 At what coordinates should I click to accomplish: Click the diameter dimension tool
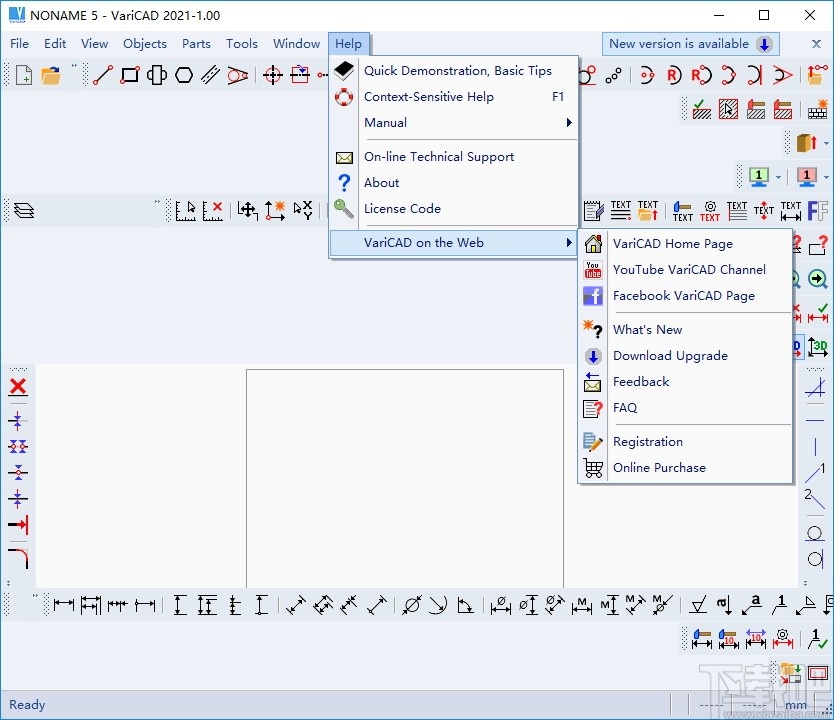point(412,605)
